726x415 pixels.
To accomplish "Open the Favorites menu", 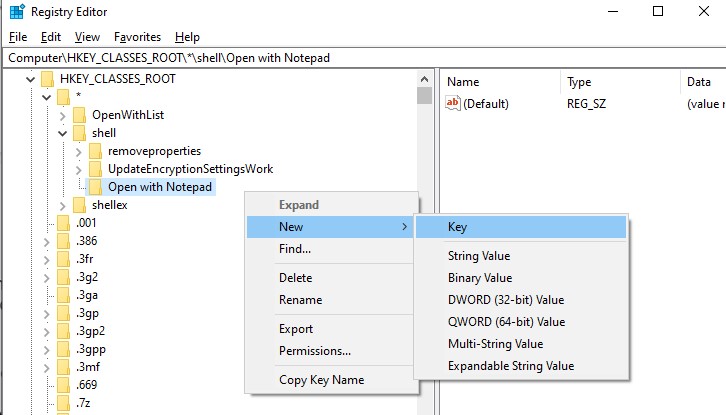I will pyautogui.click(x=137, y=37).
